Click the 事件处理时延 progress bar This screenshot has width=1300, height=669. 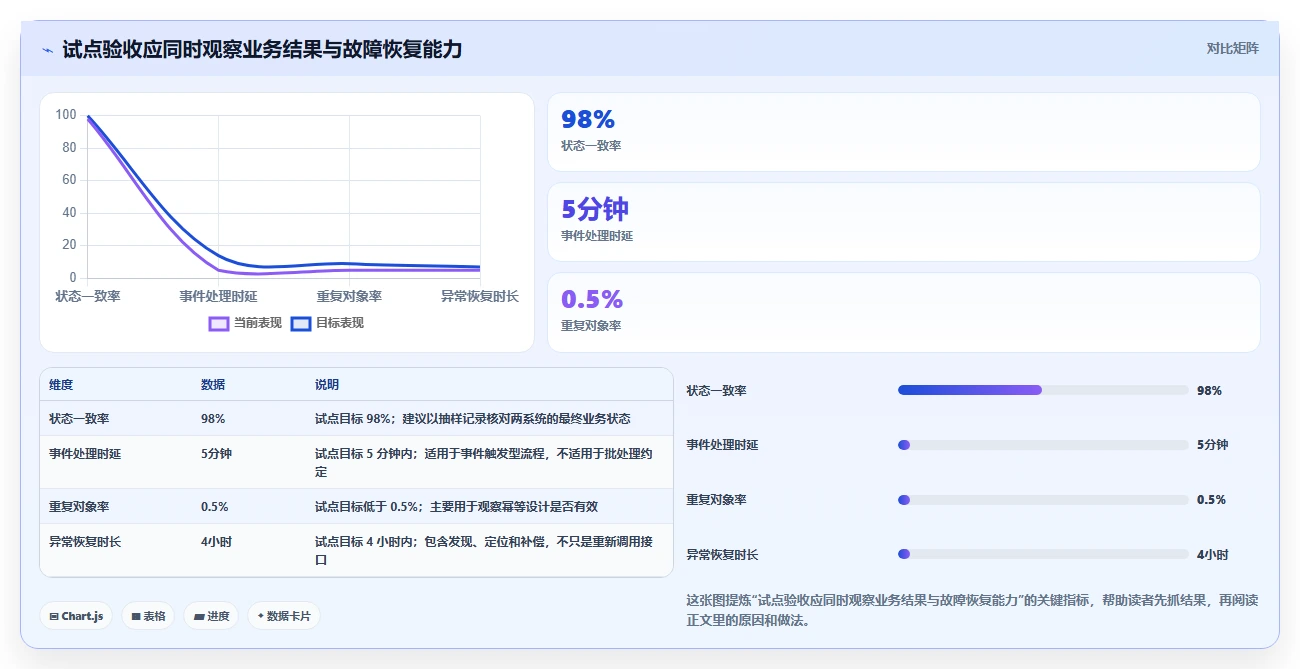pyautogui.click(x=1043, y=445)
